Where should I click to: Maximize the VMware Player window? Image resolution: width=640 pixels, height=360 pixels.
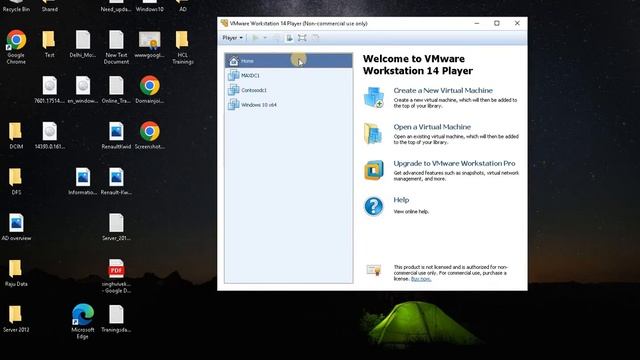[497, 23]
